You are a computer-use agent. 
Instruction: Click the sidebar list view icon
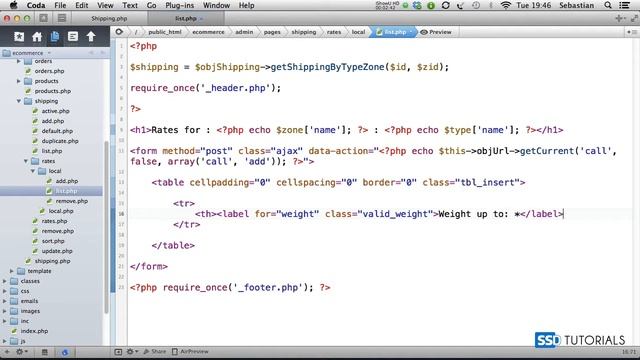pos(44,351)
